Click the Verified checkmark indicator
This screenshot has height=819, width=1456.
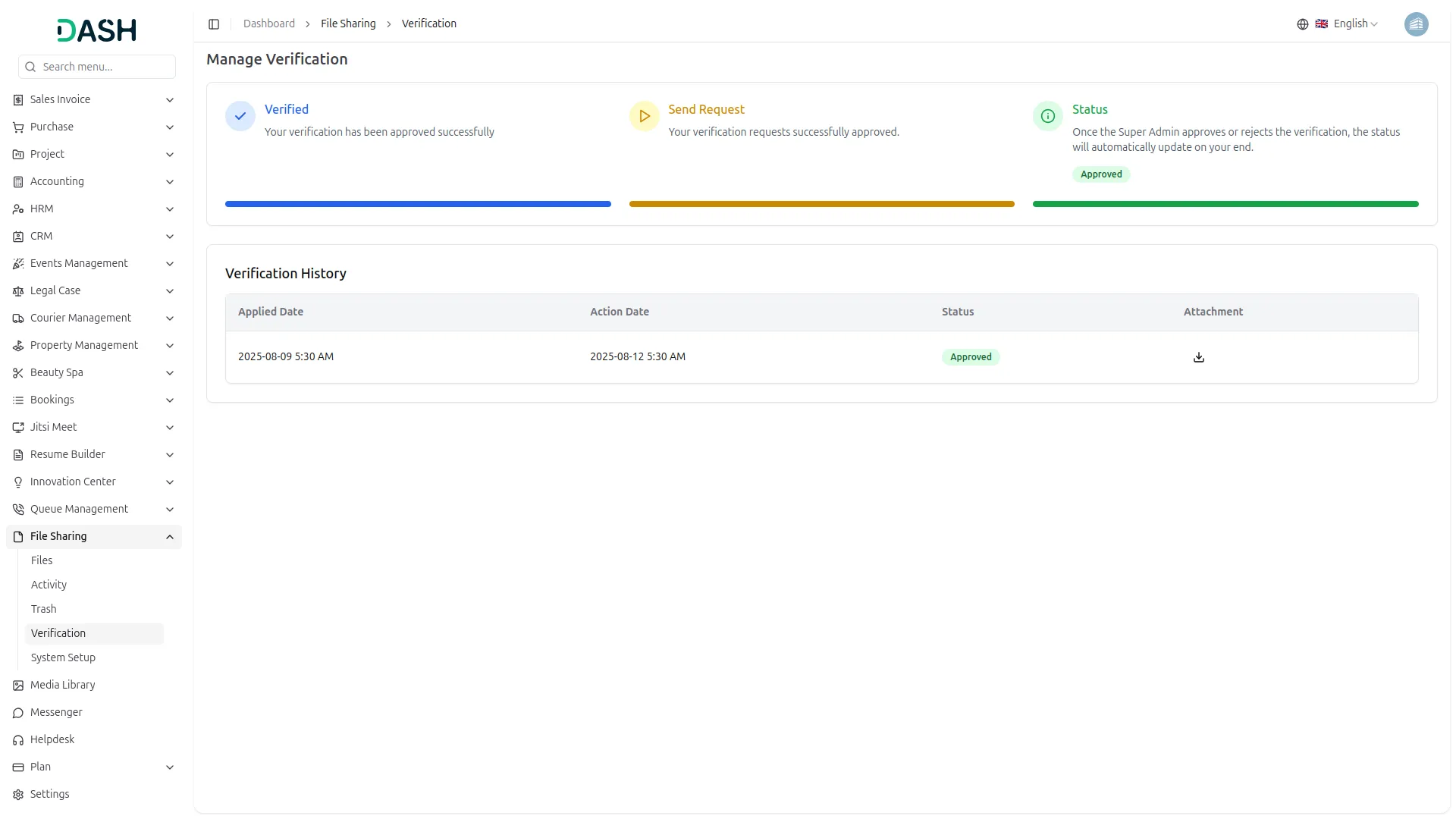point(240,116)
